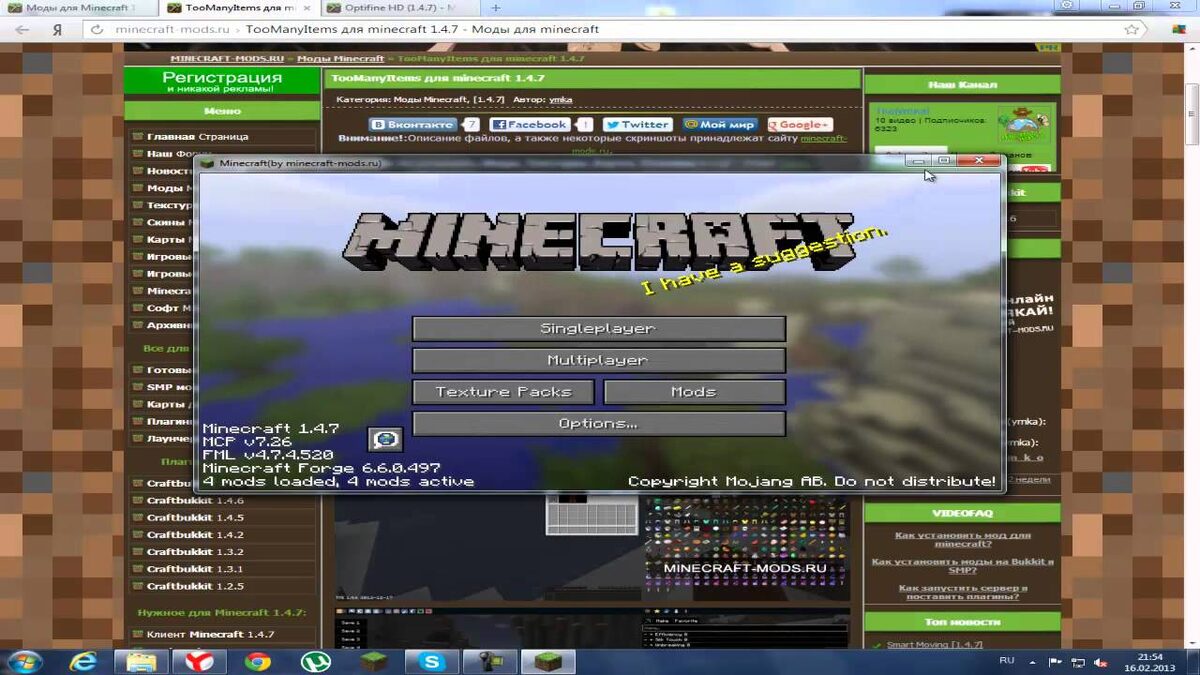This screenshot has height=675, width=1200.
Task: Open uTorrent from the taskbar
Action: (x=316, y=661)
